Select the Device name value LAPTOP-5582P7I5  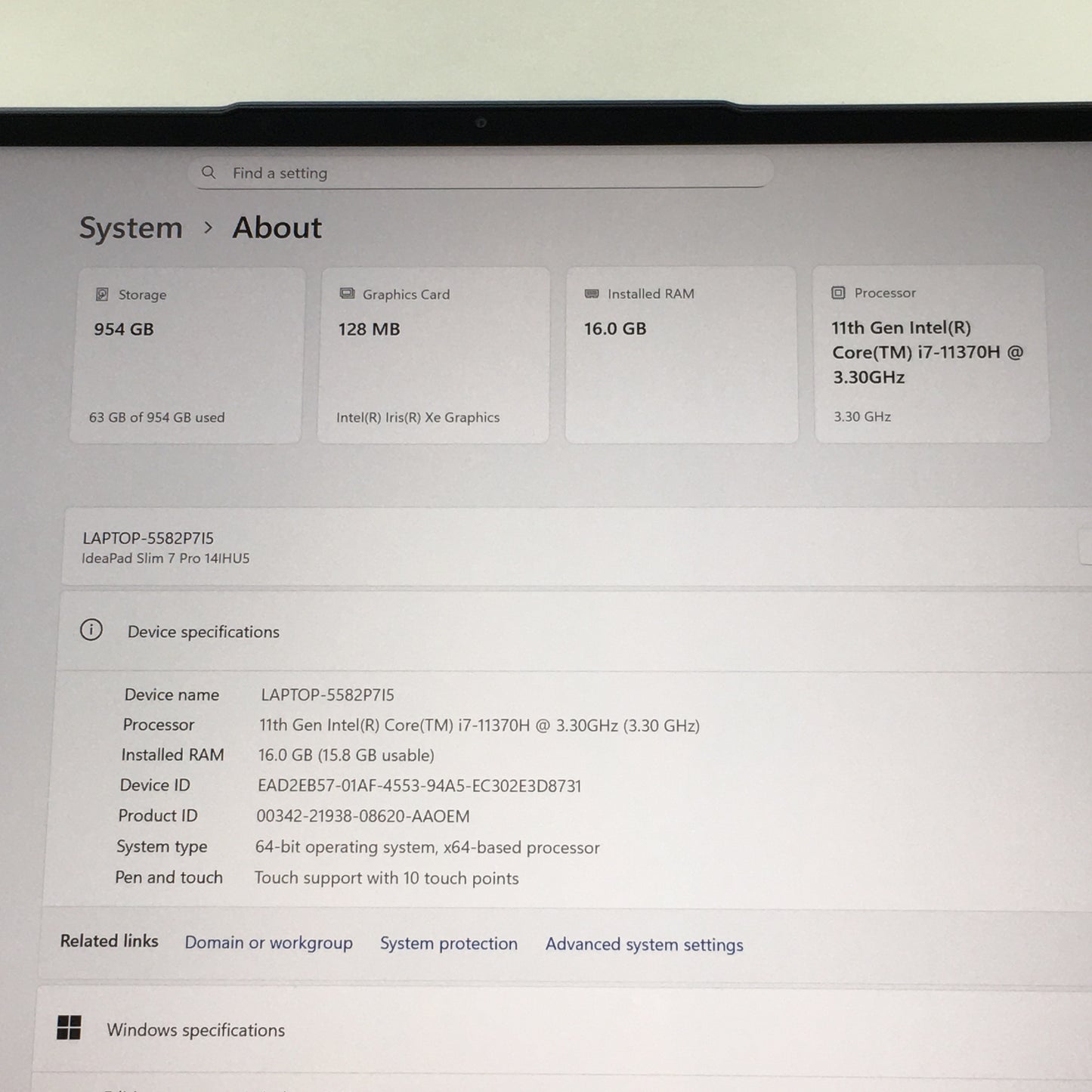point(327,694)
